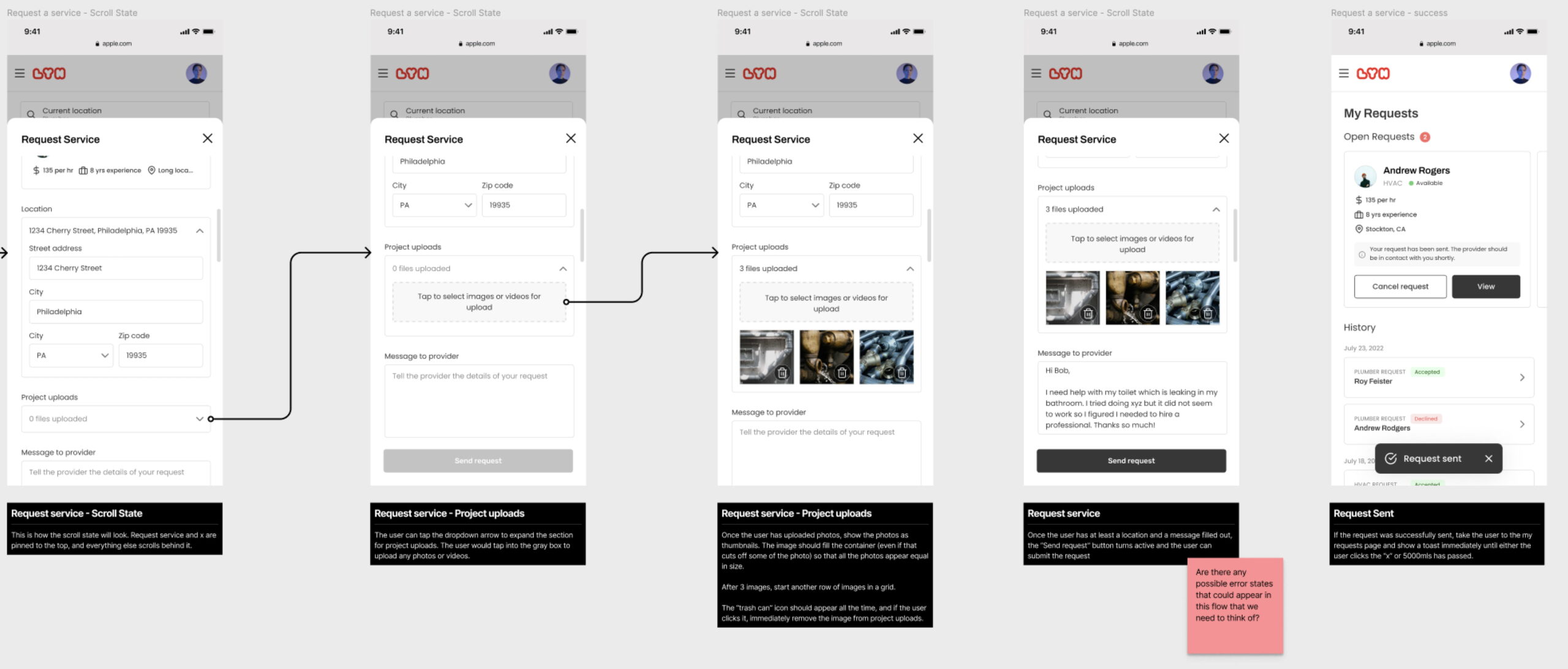This screenshot has height=669, width=1568.
Task: Click the user avatar in success screen
Action: [x=1520, y=73]
